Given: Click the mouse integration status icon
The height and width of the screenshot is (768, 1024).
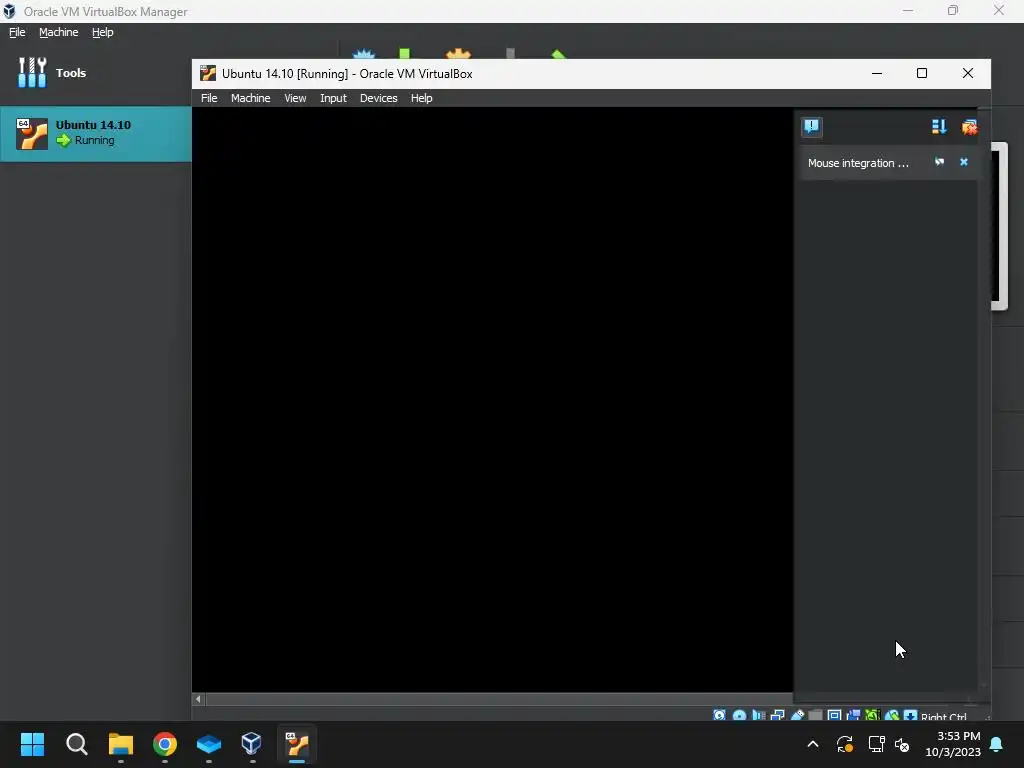Looking at the screenshot, I should coord(892,715).
